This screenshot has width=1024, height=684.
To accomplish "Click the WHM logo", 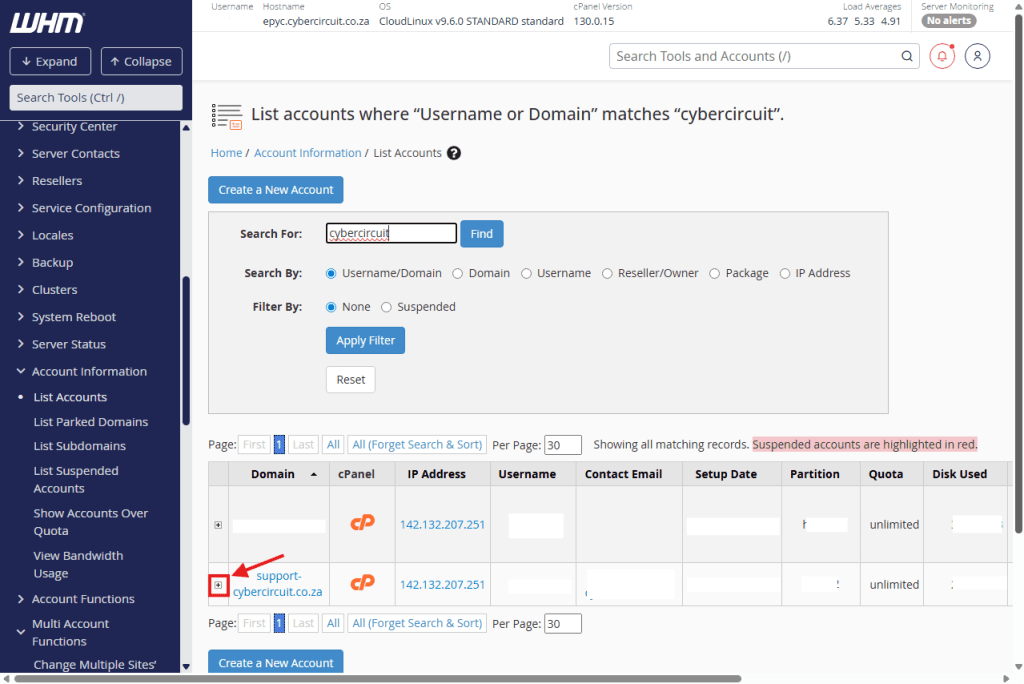I will (47, 23).
